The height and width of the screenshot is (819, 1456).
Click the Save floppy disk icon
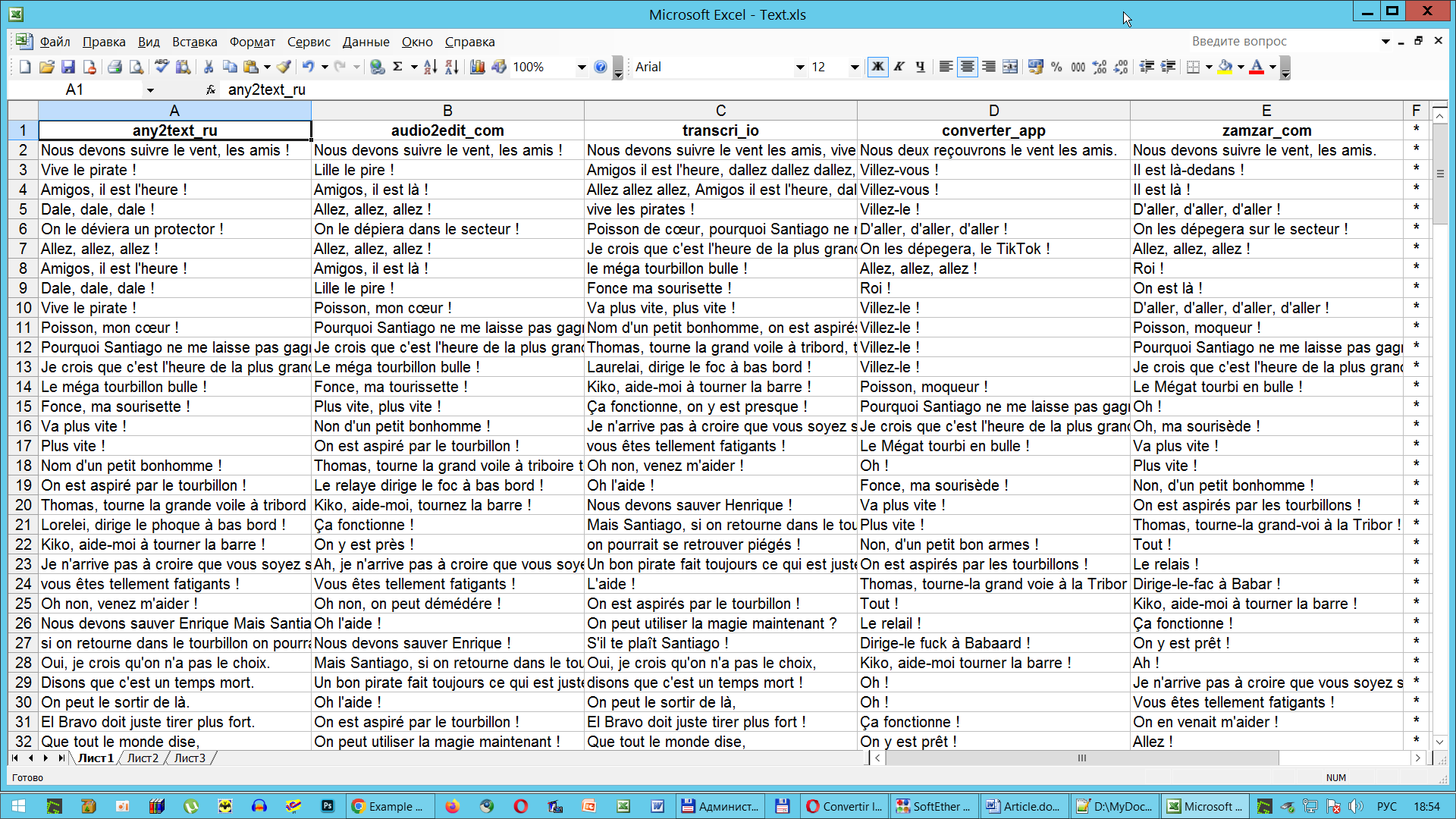pyautogui.click(x=68, y=67)
